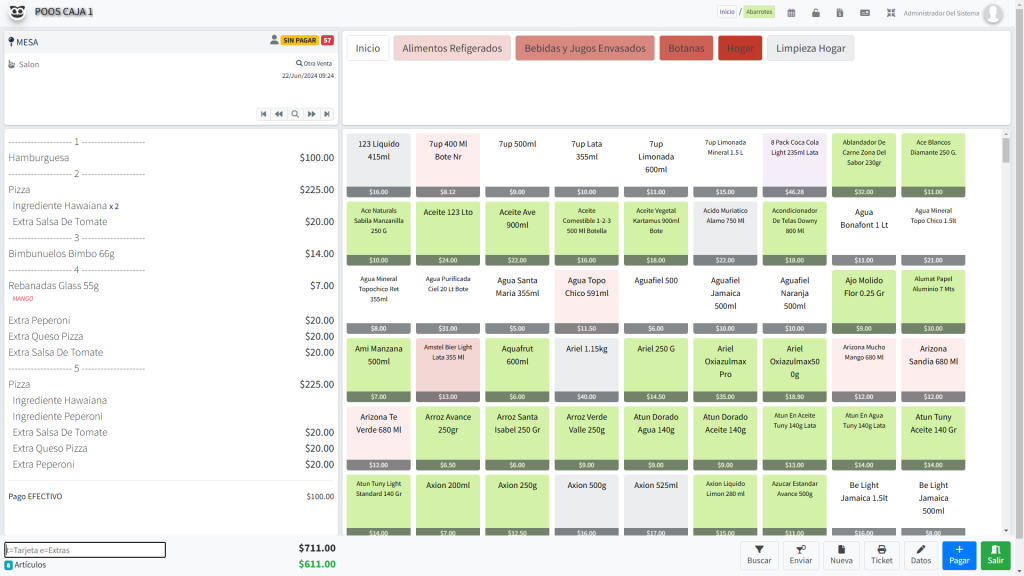
Task: Add Amstel Bier Light Lata product
Action: 448,370
